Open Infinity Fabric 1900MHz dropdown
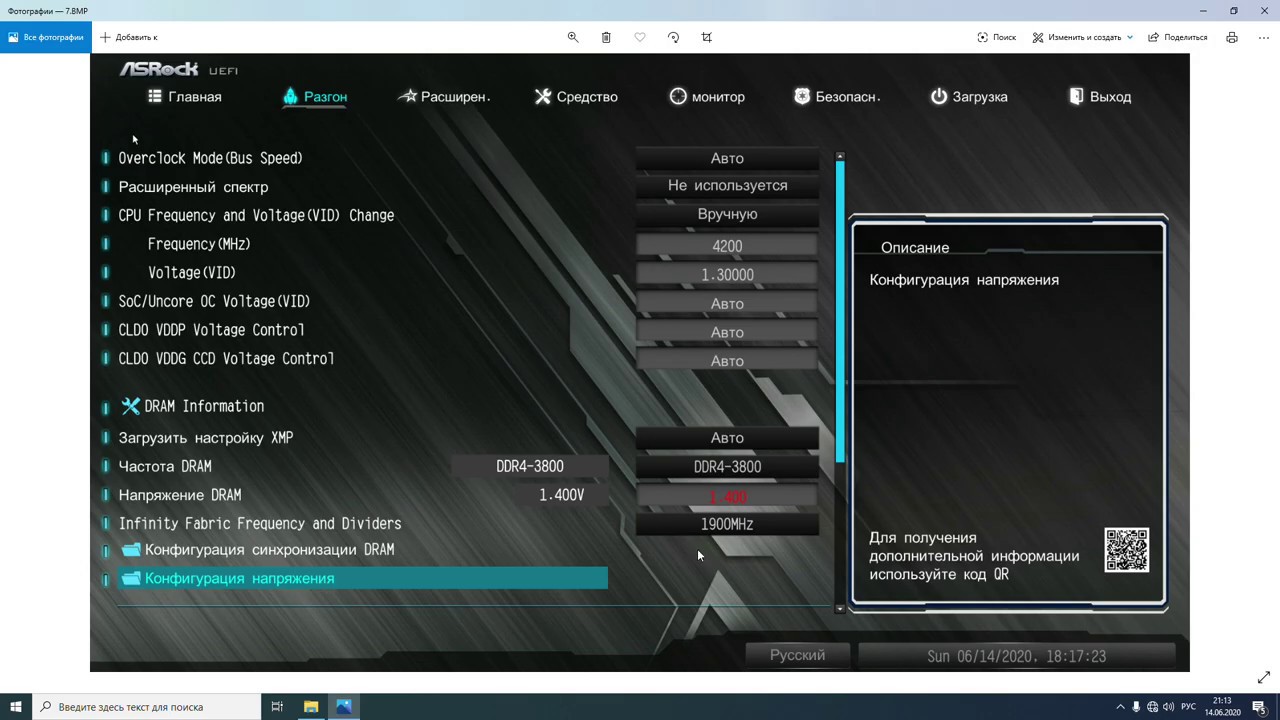 click(x=727, y=524)
